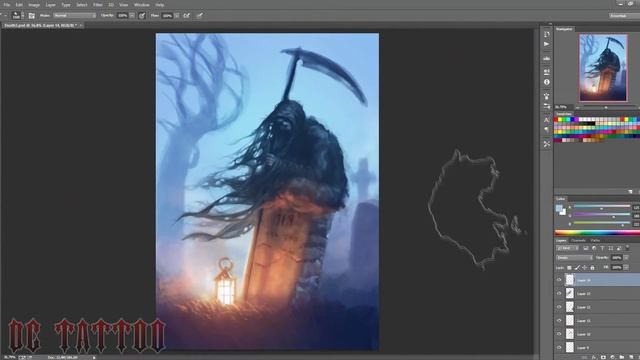Screen dimensions: 640x360
Task: Toggle lock all for layer
Action: coord(592,268)
